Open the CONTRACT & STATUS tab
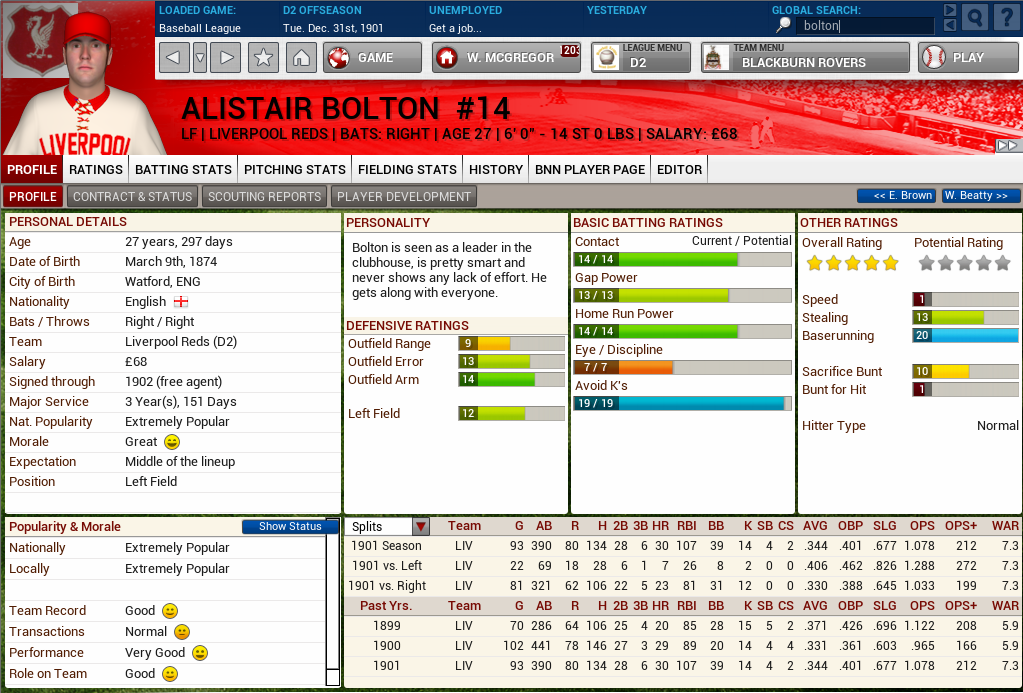This screenshot has width=1023, height=693. point(132,196)
